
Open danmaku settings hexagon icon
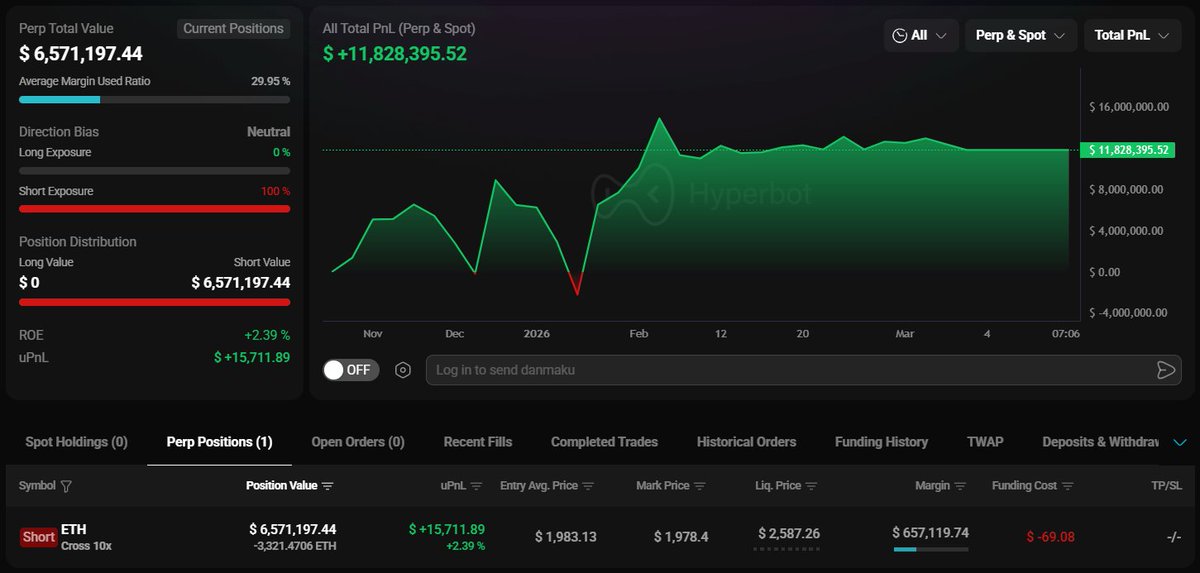pos(403,370)
